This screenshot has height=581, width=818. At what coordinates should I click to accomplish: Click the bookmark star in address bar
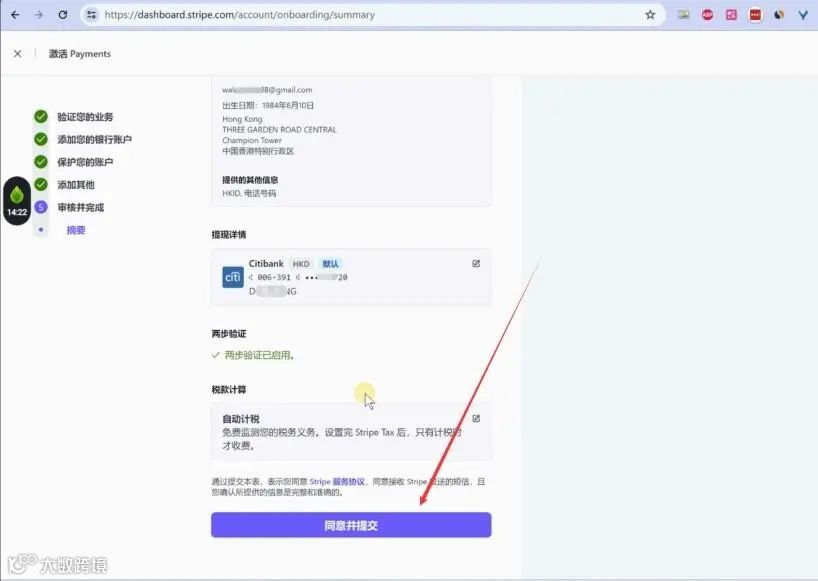pos(651,15)
